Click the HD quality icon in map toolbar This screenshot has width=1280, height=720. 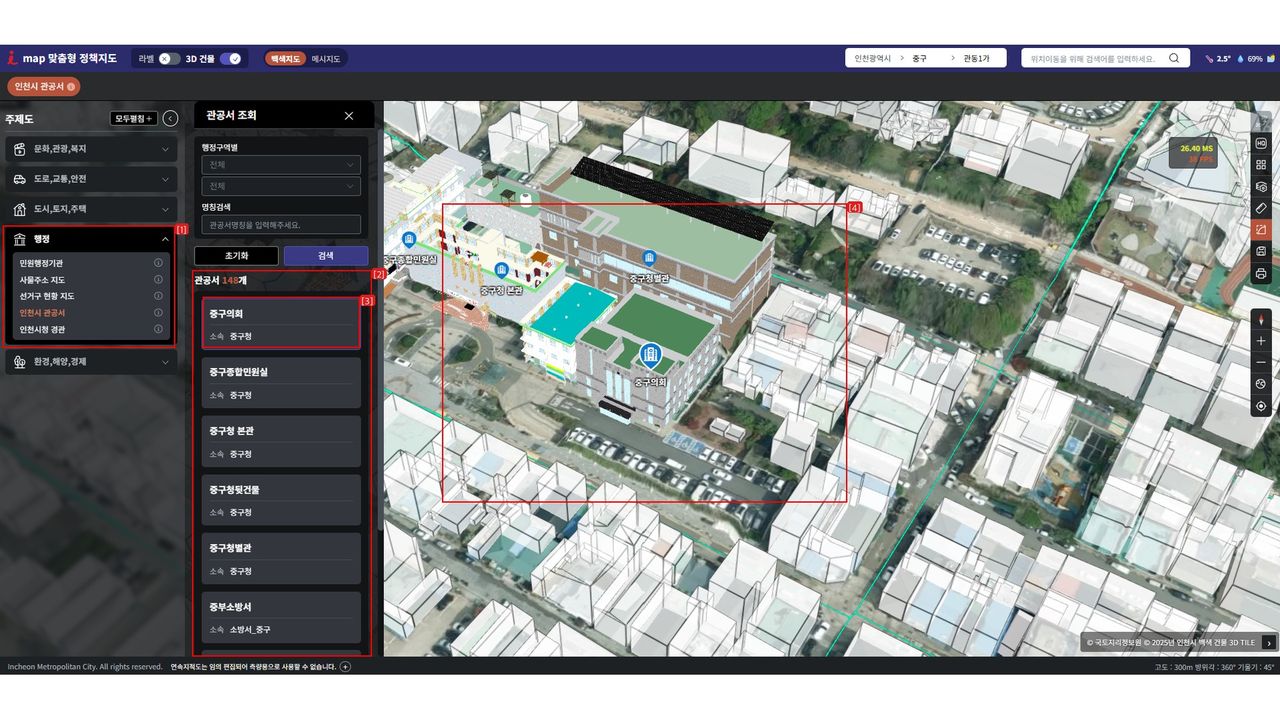click(1261, 143)
